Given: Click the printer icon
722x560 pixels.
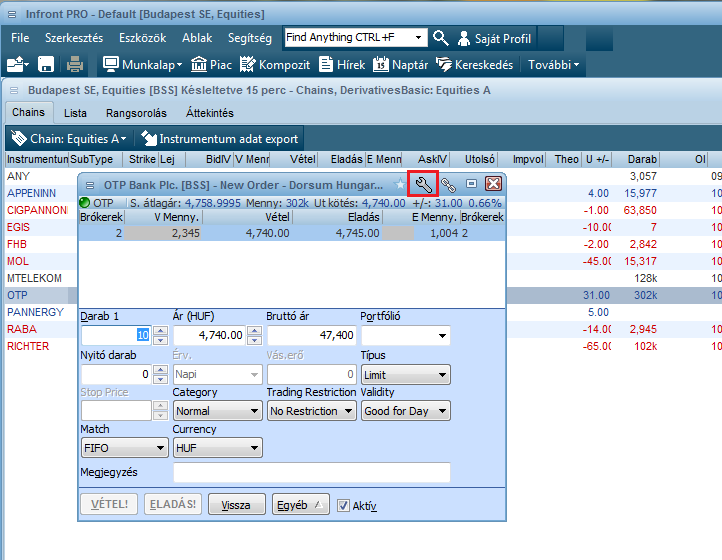Looking at the screenshot, I should [75, 64].
